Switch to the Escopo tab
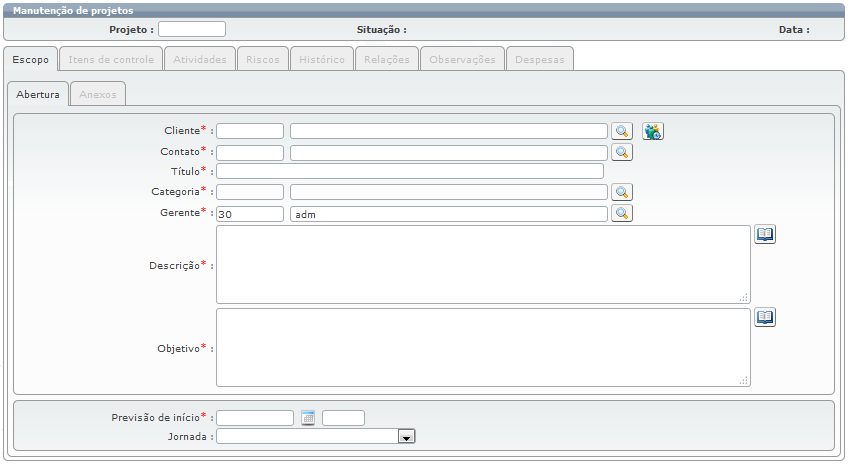This screenshot has height=465, width=851. click(x=30, y=60)
